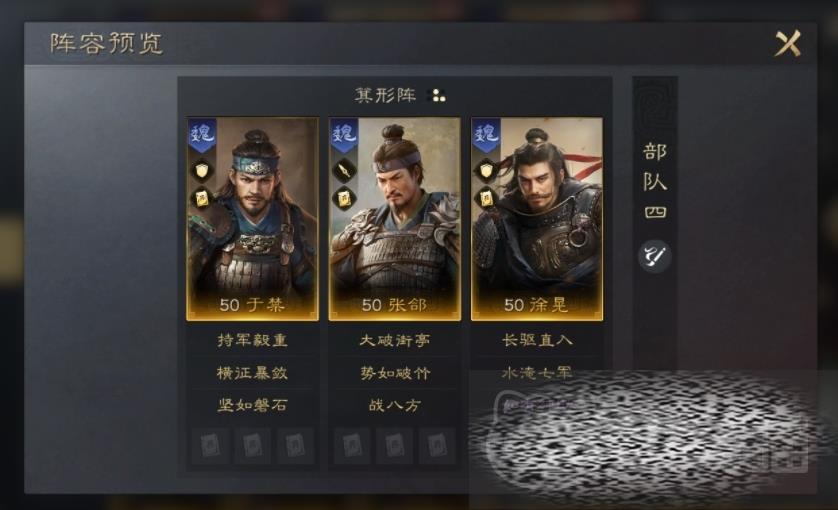
Task: Click the scroll icon on 张郃's card
Action: [x=344, y=199]
